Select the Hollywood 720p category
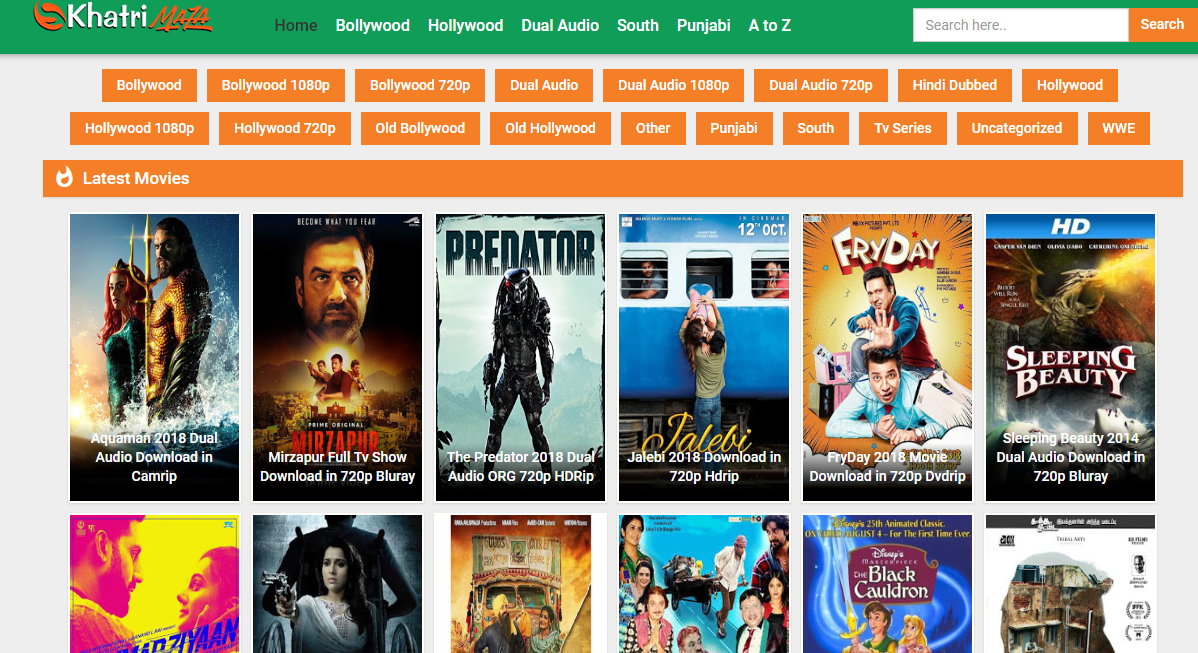 pyautogui.click(x=284, y=128)
